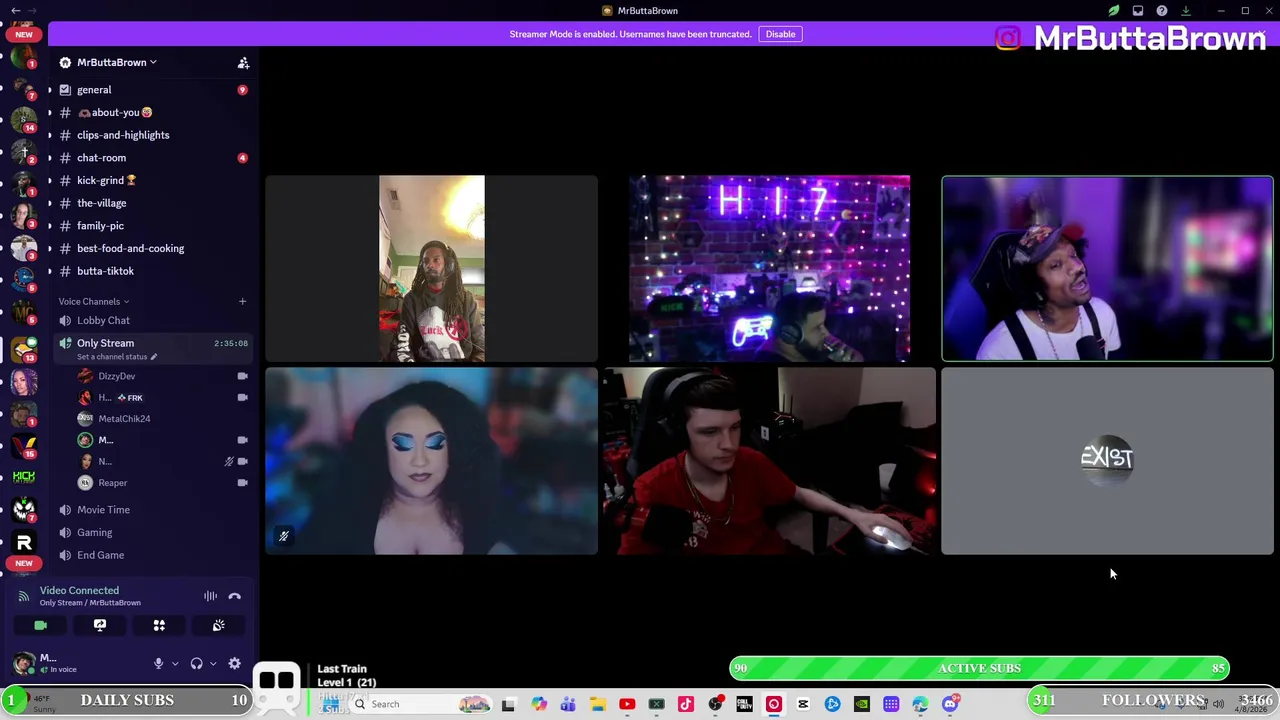This screenshot has width=1280, height=720.
Task: Open File Explorer from Windows taskbar
Action: (x=597, y=704)
